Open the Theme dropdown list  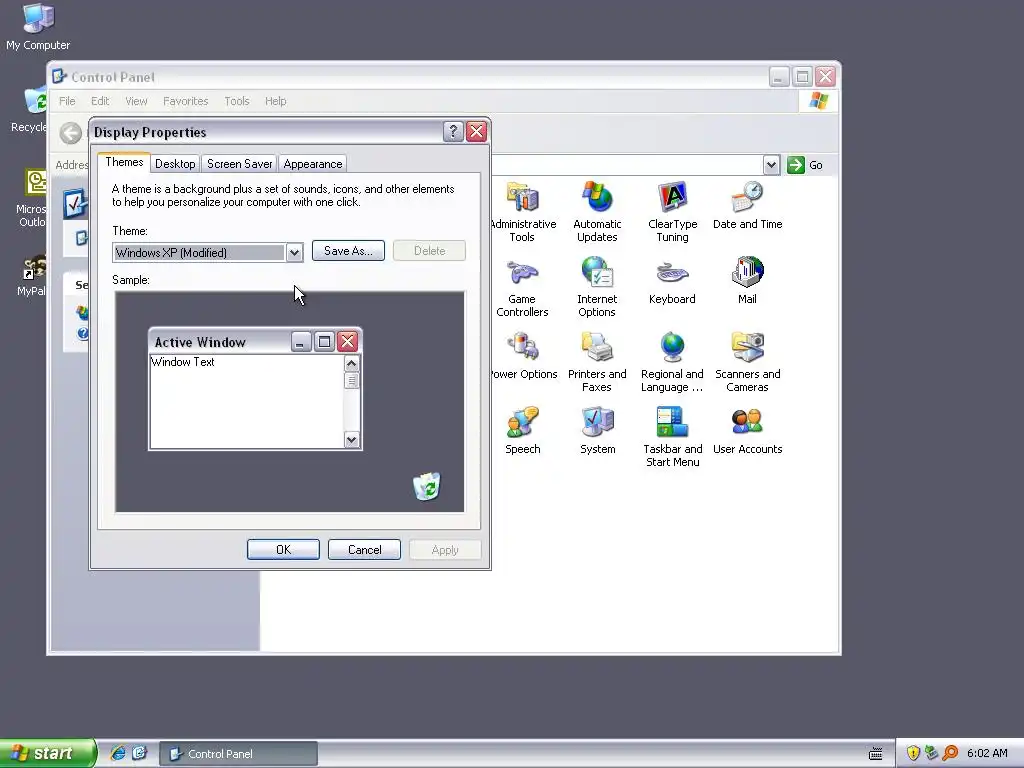click(295, 253)
